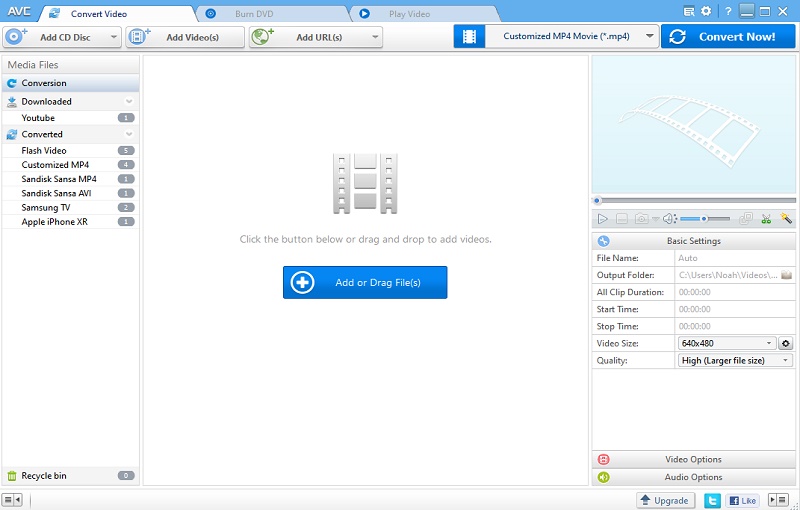Screen dimensions: 800x510
Task: Click the Facebook Like button
Action: [x=742, y=500]
